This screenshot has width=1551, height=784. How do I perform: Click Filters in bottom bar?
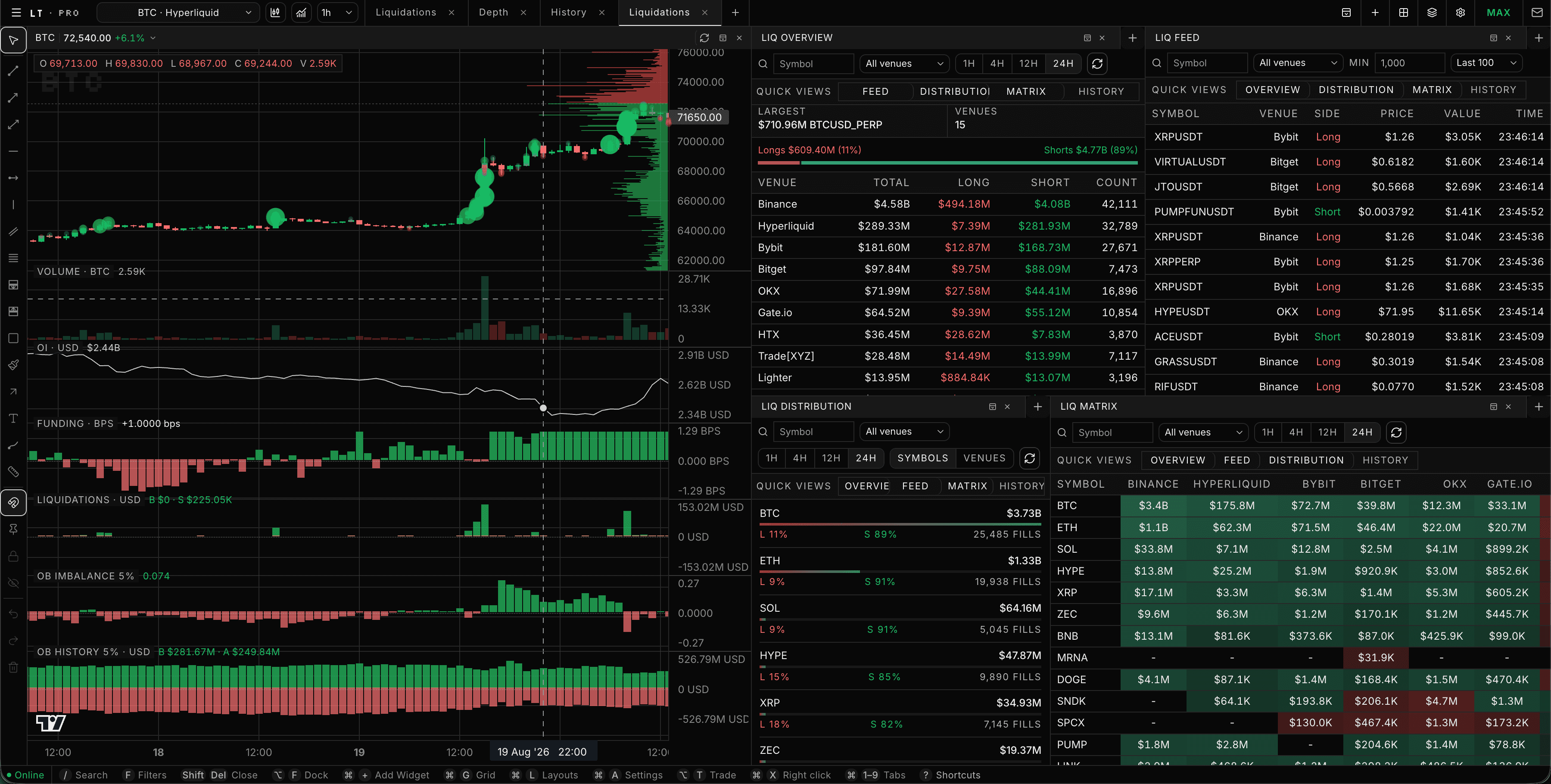coord(152,775)
